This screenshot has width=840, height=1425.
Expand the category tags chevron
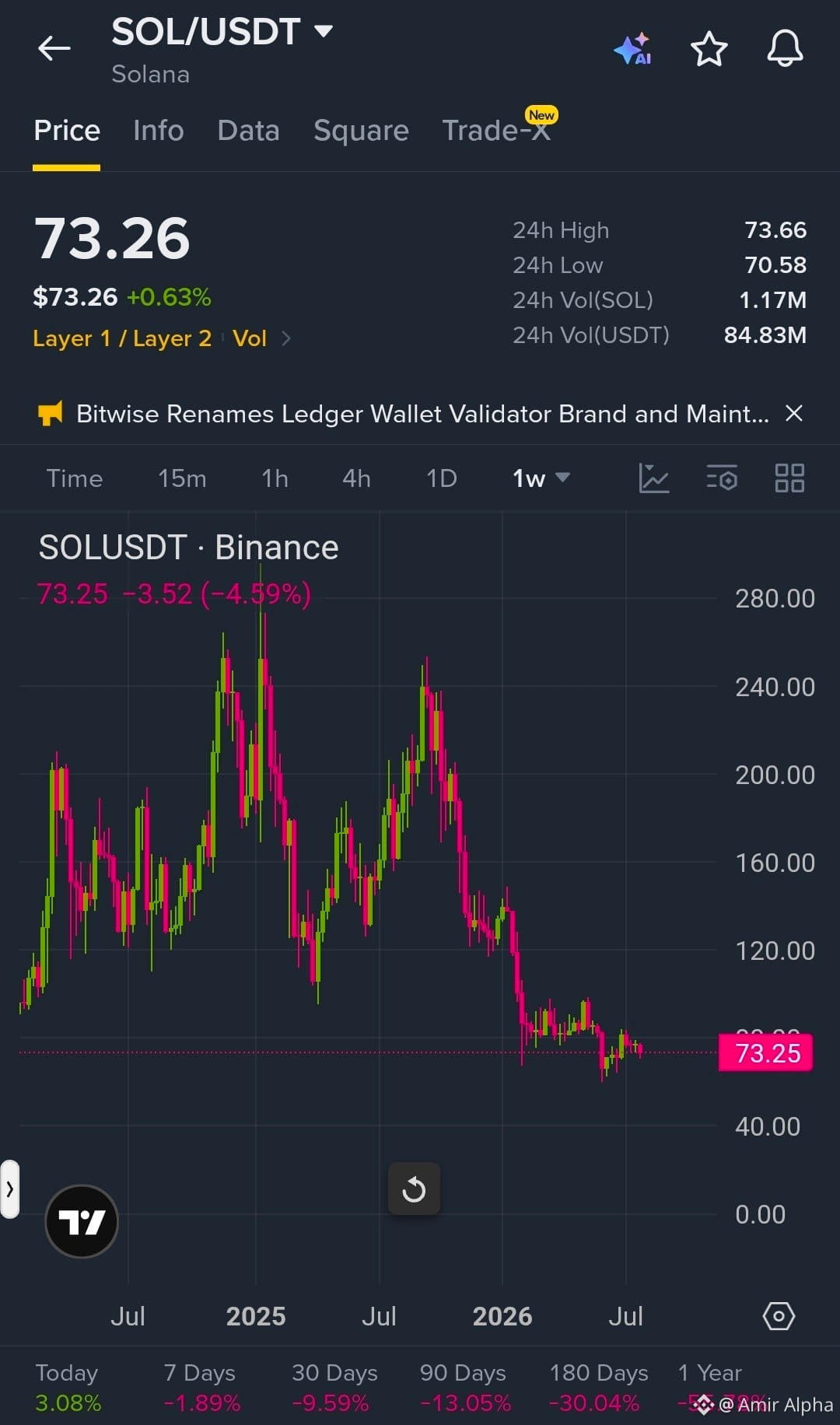click(x=285, y=338)
